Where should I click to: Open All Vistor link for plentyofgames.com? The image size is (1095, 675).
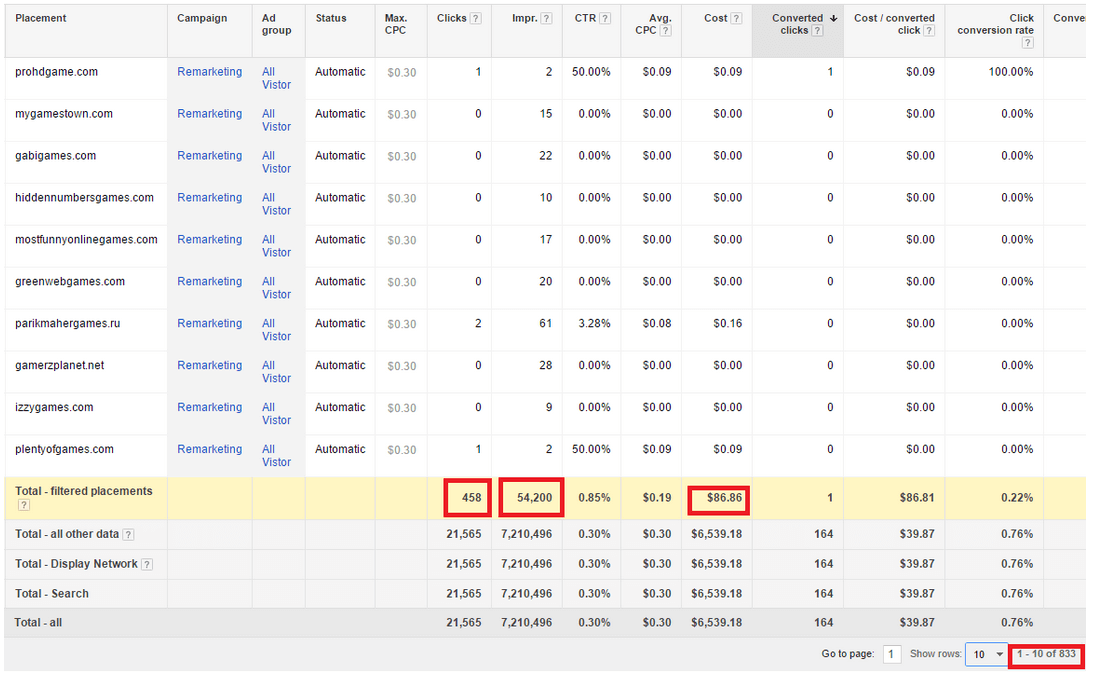coord(276,456)
